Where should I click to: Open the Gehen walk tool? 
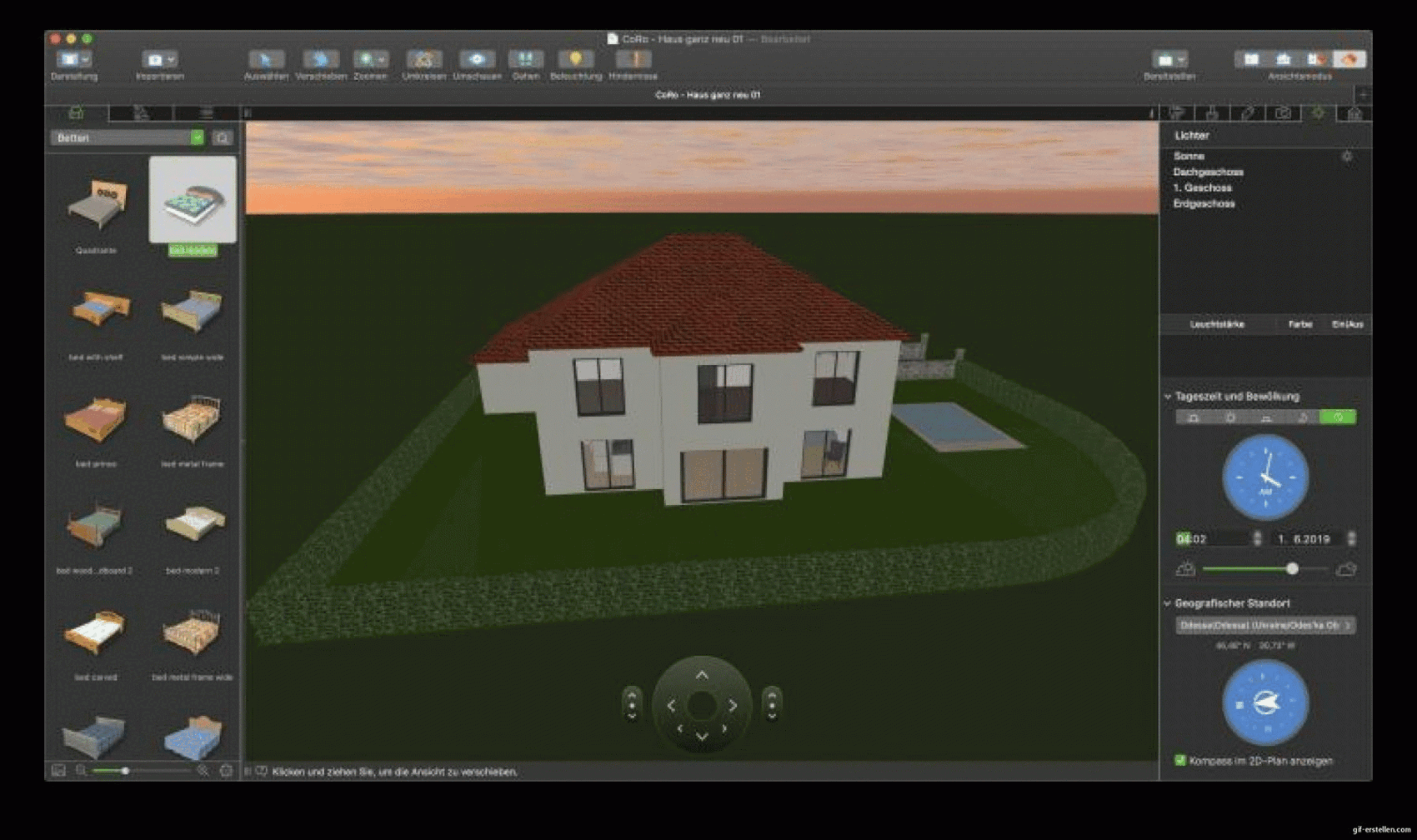click(525, 59)
